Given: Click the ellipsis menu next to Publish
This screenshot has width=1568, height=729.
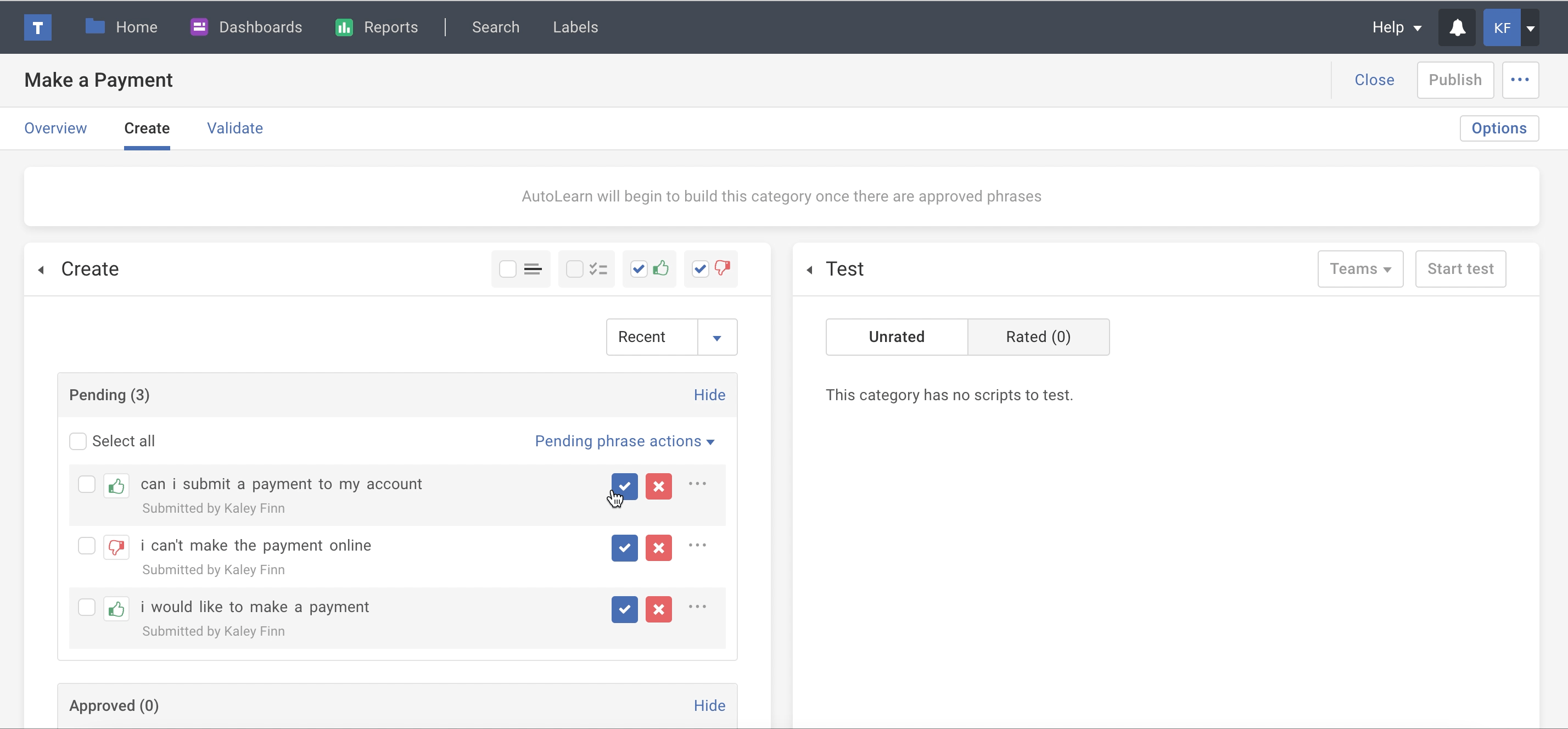Looking at the screenshot, I should click(1519, 80).
